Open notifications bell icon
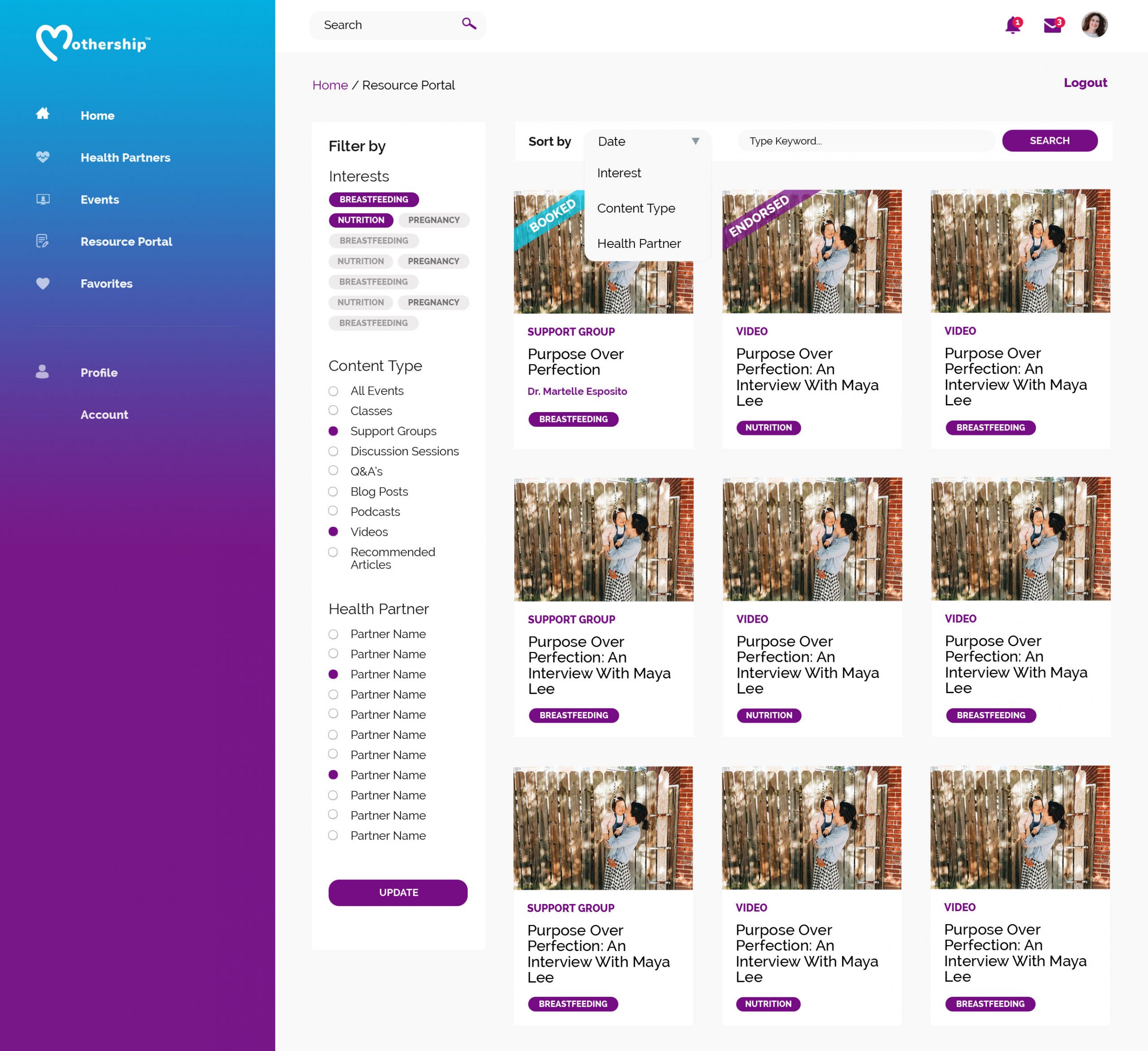The image size is (1148, 1051). click(x=1013, y=26)
